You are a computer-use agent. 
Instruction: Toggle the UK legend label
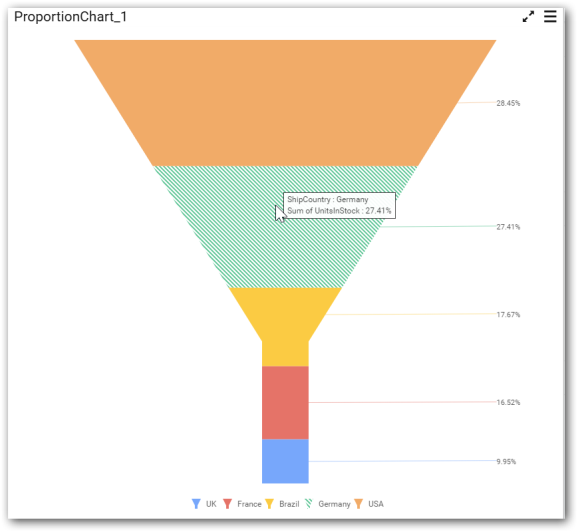click(x=211, y=504)
